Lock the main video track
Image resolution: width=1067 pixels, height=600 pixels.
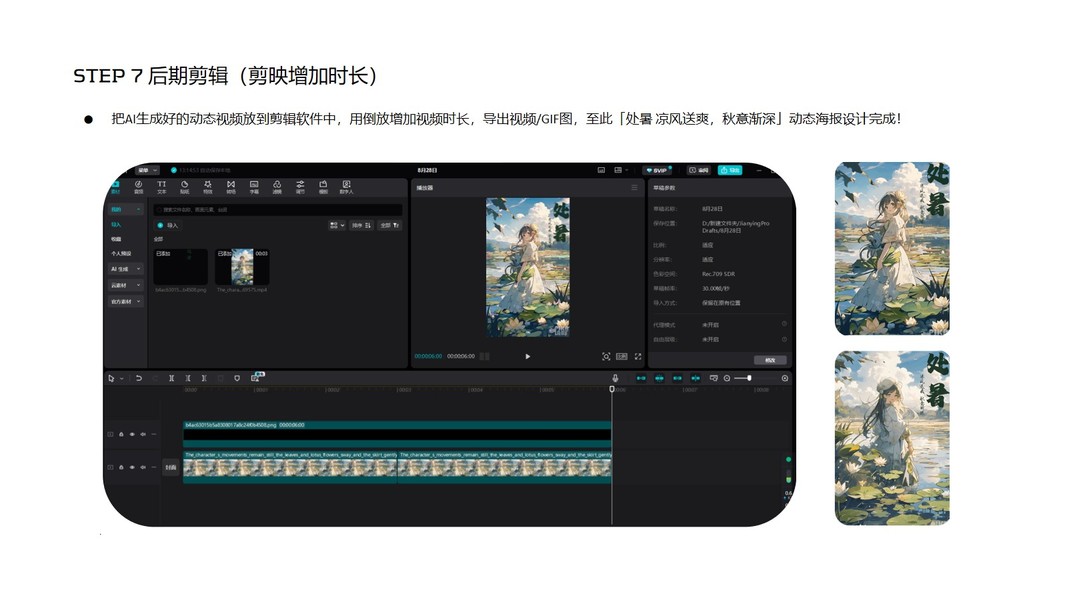(121, 467)
